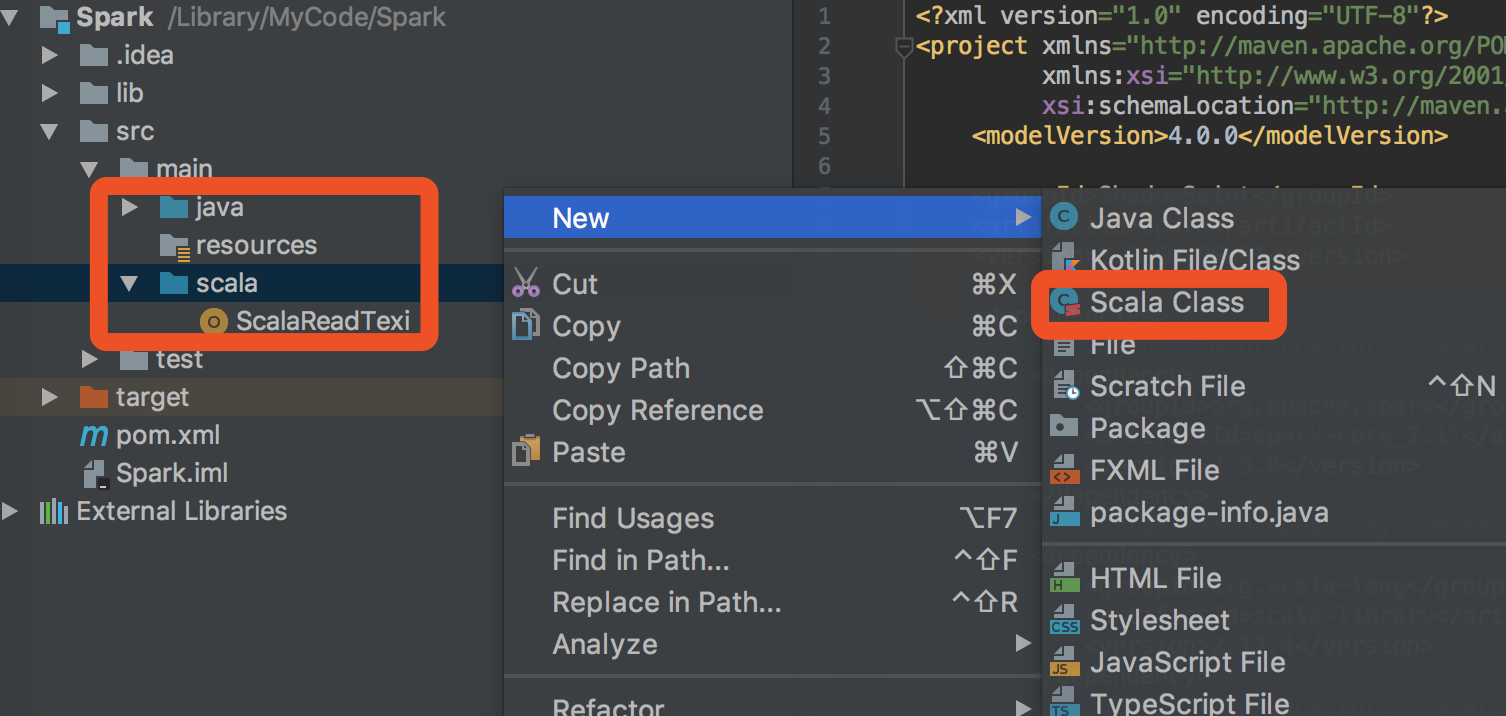Expand the java folder arrow

[130, 207]
